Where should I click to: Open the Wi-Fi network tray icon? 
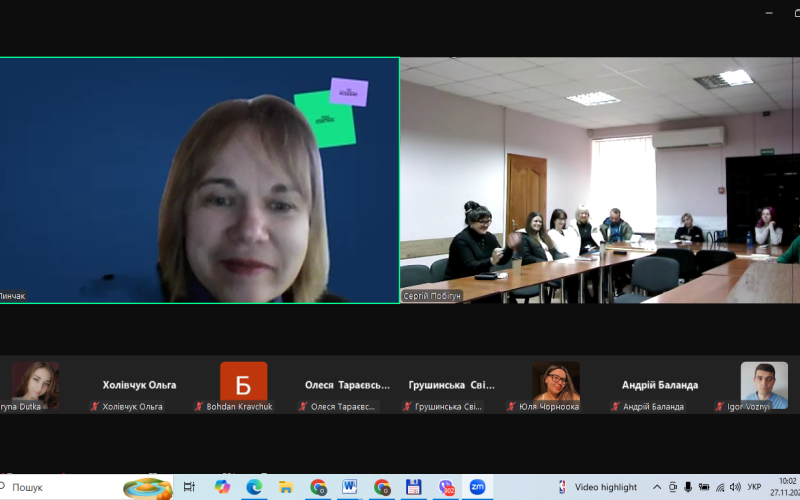point(719,487)
